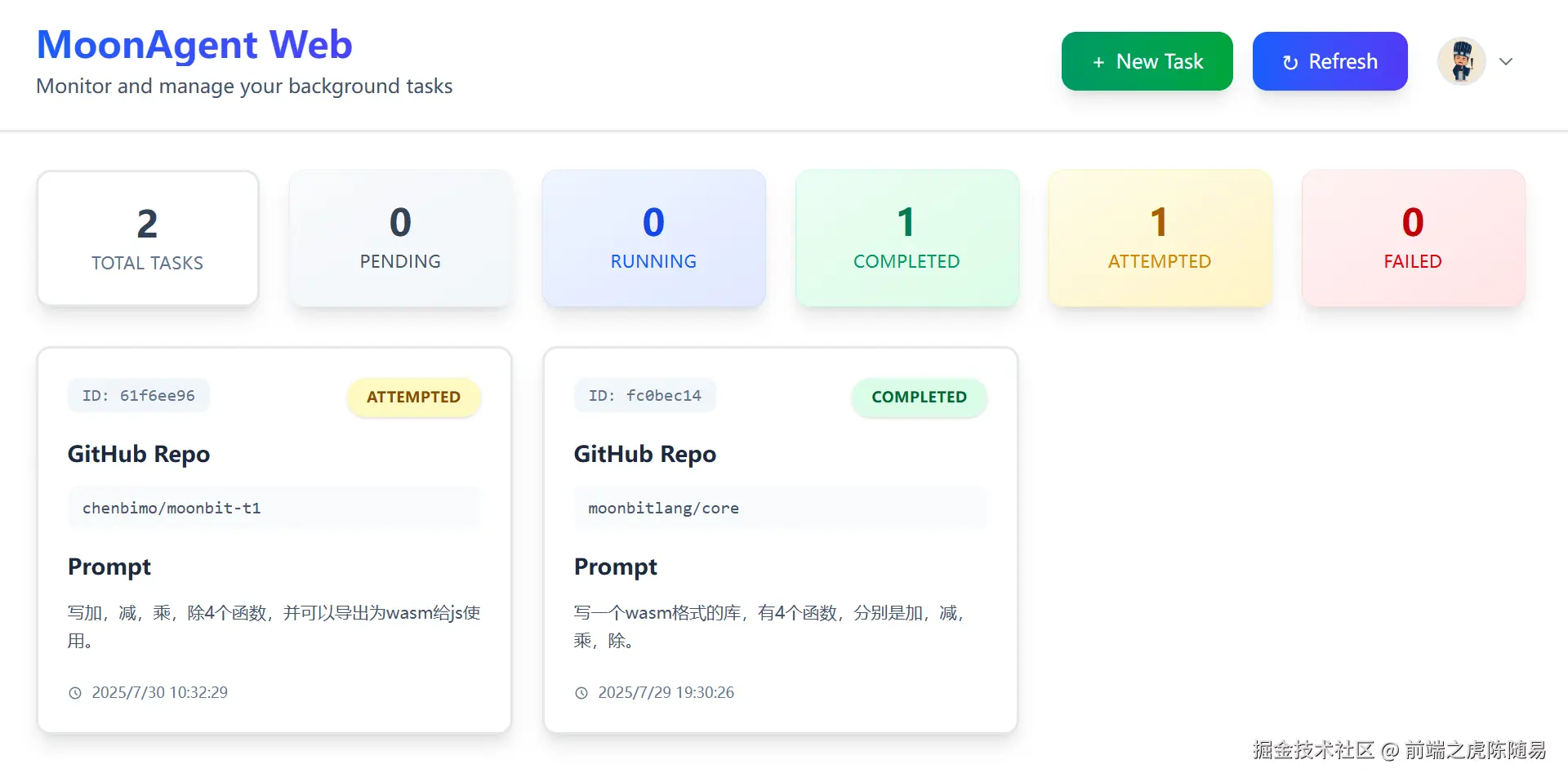
Task: Filter by the Pending stat card
Action: (400, 238)
